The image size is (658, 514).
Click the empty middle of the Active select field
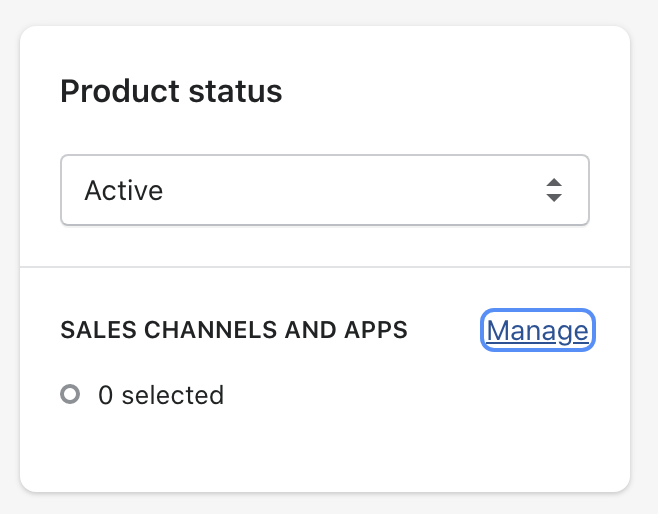pos(352,190)
